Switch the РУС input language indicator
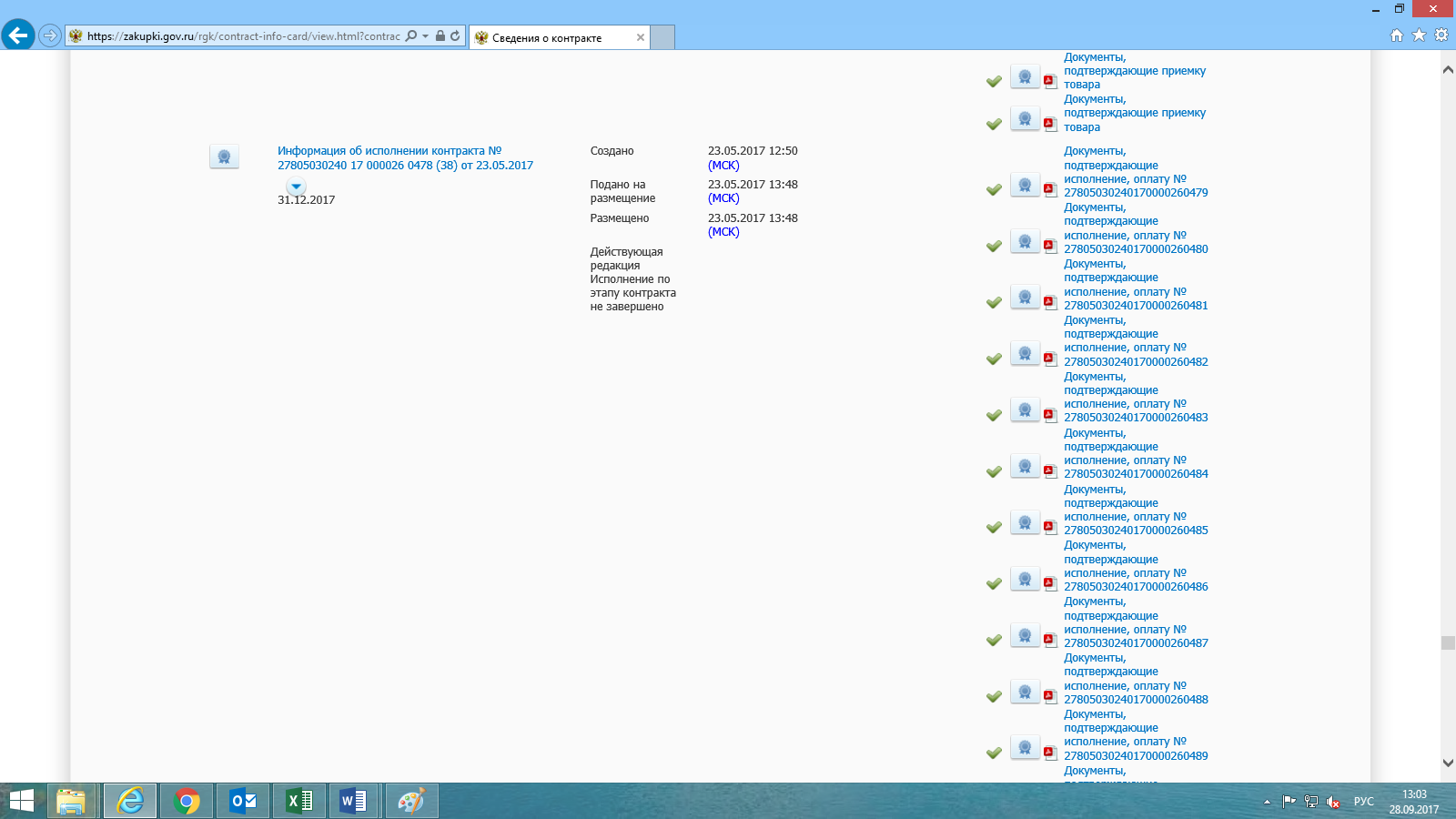The height and width of the screenshot is (819, 1456). [x=1363, y=802]
